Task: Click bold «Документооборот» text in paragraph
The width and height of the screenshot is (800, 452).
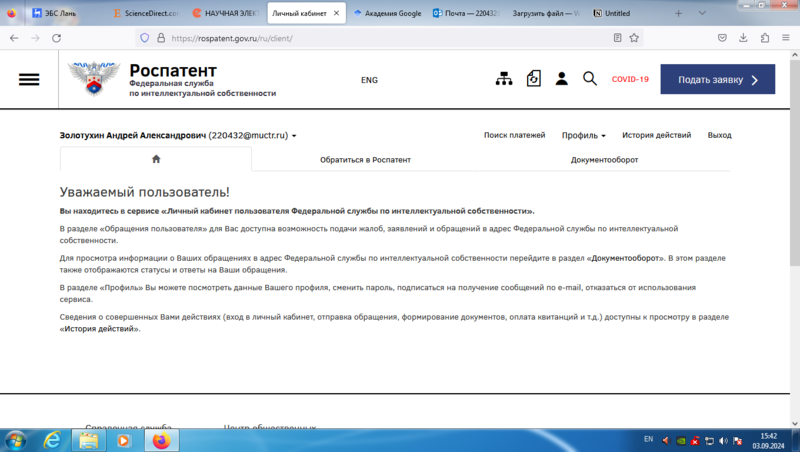Action: pyautogui.click(x=625, y=258)
